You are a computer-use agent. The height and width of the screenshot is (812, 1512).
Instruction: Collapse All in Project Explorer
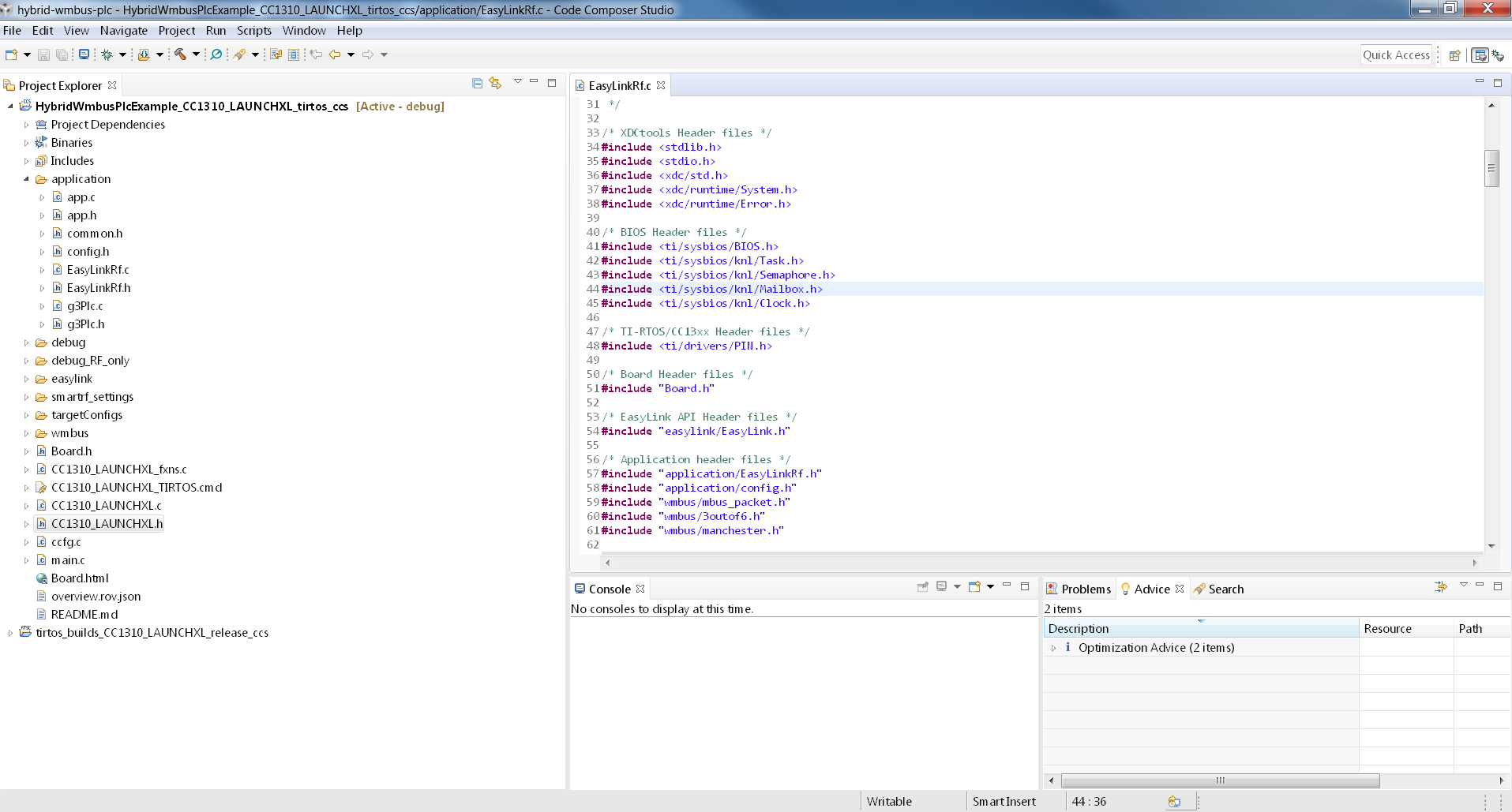(477, 83)
